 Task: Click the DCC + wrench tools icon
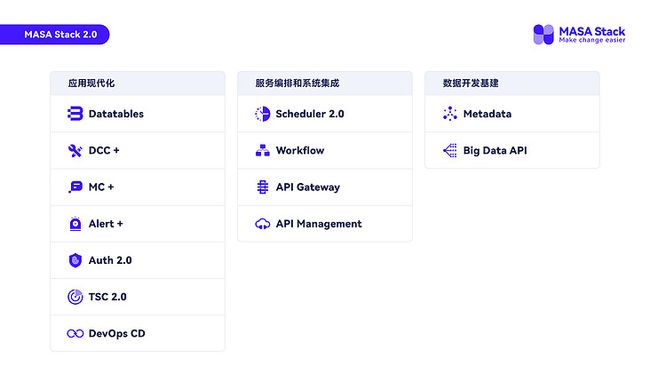click(75, 150)
